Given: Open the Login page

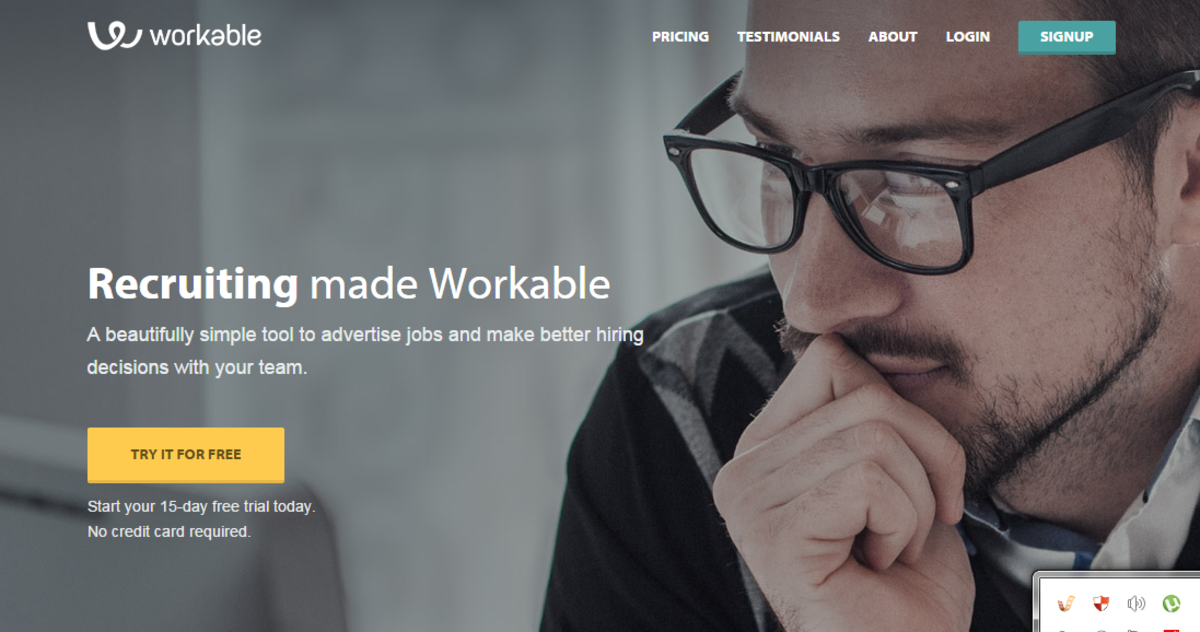Looking at the screenshot, I should click(x=968, y=36).
